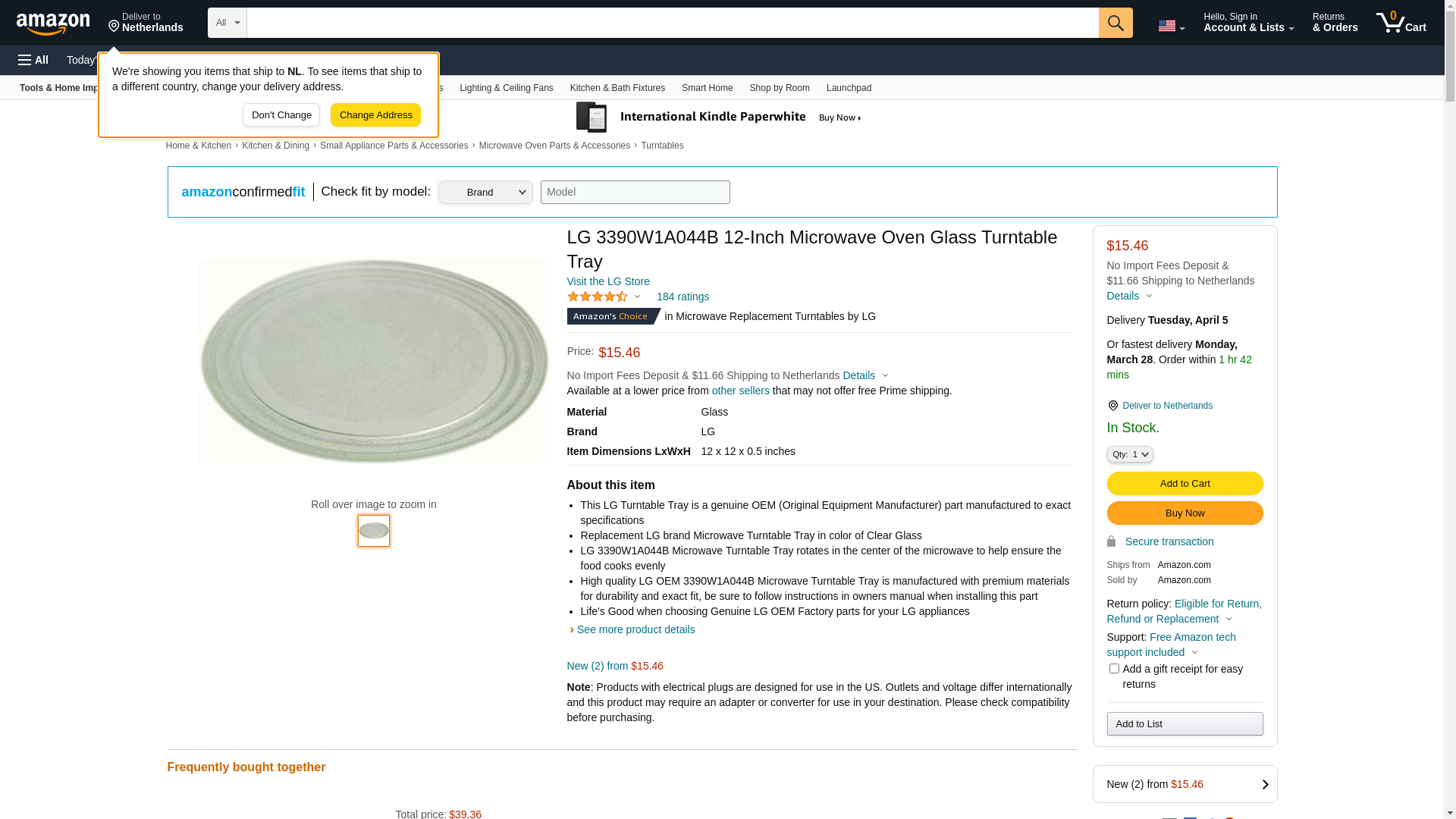Check the gift receipt checkbox

(1114, 669)
